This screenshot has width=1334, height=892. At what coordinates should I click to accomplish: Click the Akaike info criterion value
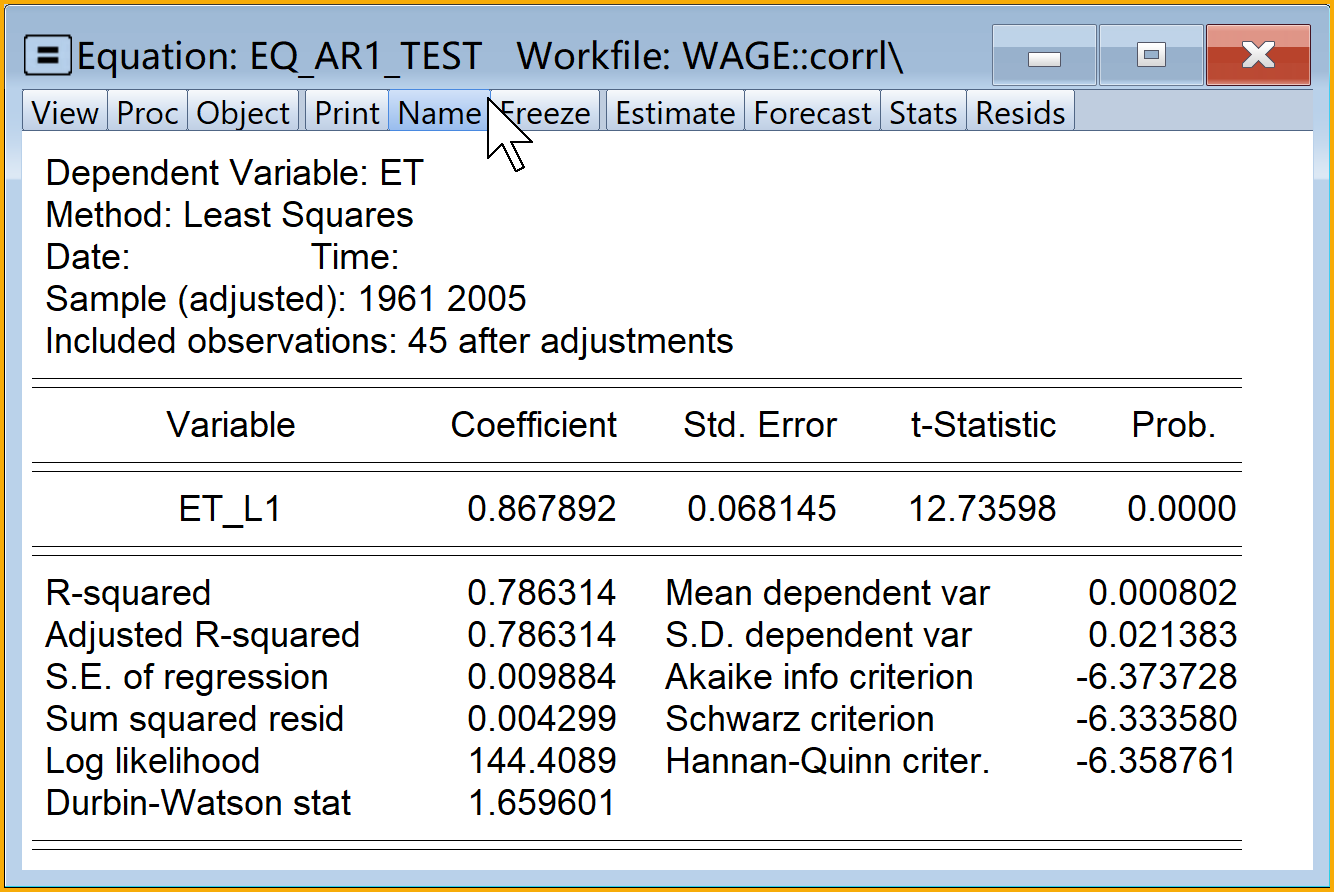click(x=1157, y=677)
